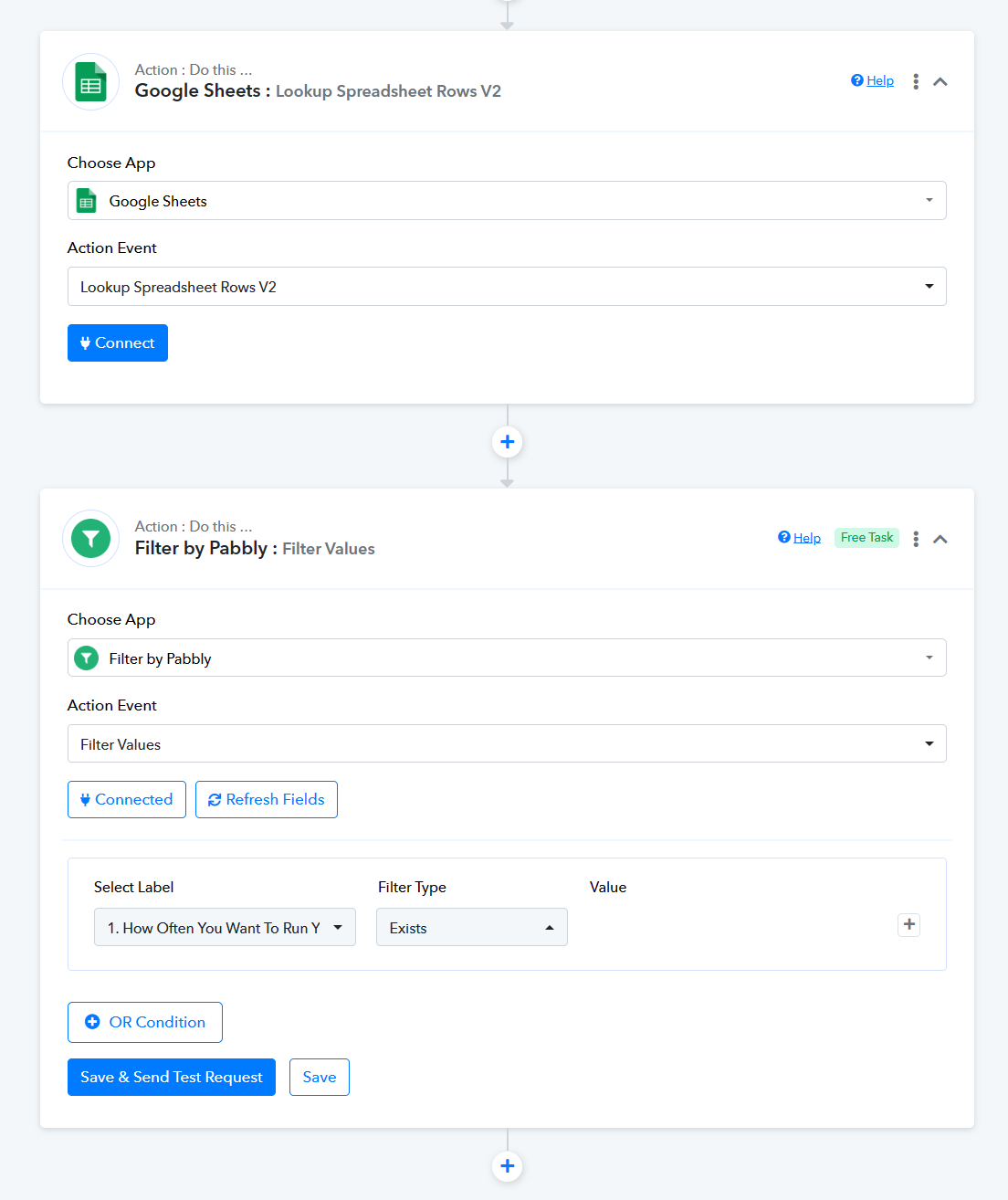
Task: Open Choose App dropdown showing Filter by Pabbly
Action: tap(507, 658)
